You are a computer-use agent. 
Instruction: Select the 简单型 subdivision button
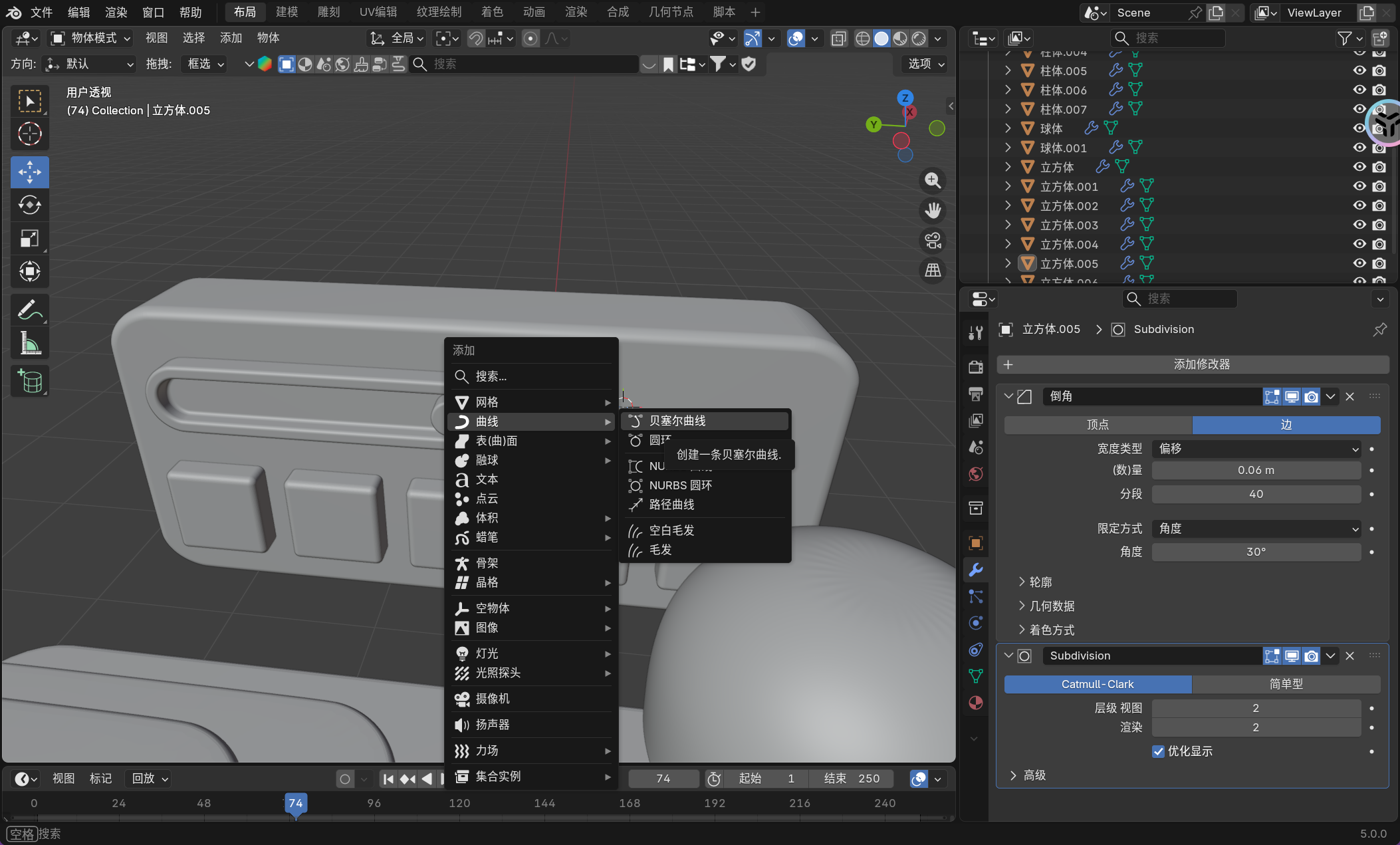[x=1286, y=684]
